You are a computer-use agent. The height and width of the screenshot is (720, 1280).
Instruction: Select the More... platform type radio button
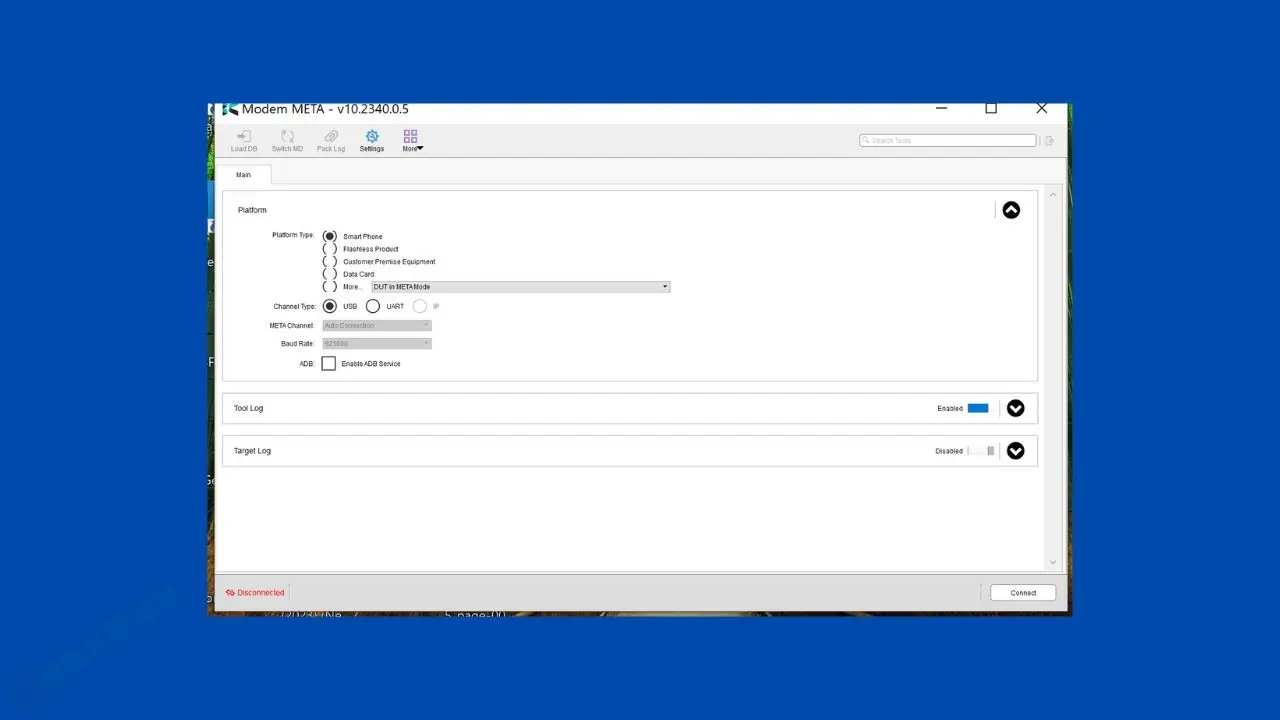tap(330, 287)
